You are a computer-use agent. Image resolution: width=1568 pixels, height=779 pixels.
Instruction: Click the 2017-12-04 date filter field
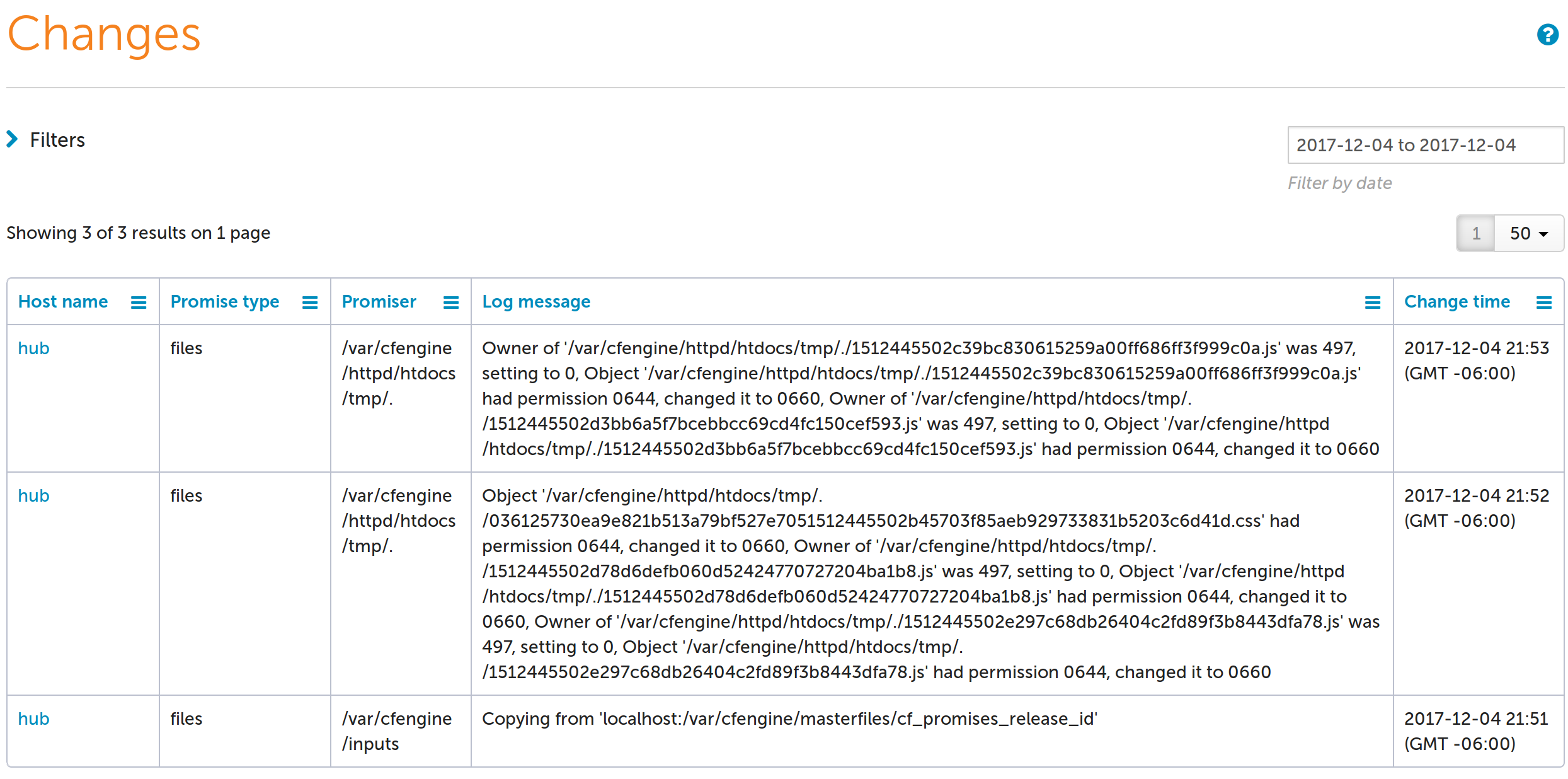1425,145
